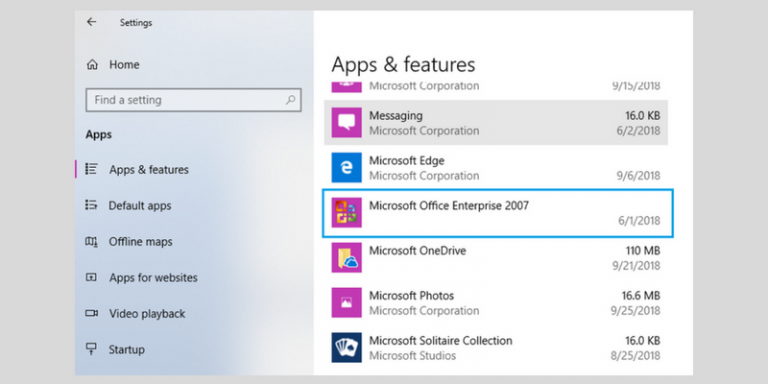The width and height of the screenshot is (768, 384).
Task: Select the Microsoft Office Enterprise 2007 icon
Action: pos(346,213)
